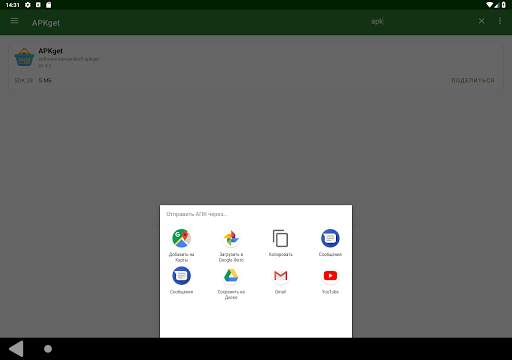Choose Google Photos upload option

tap(231, 245)
